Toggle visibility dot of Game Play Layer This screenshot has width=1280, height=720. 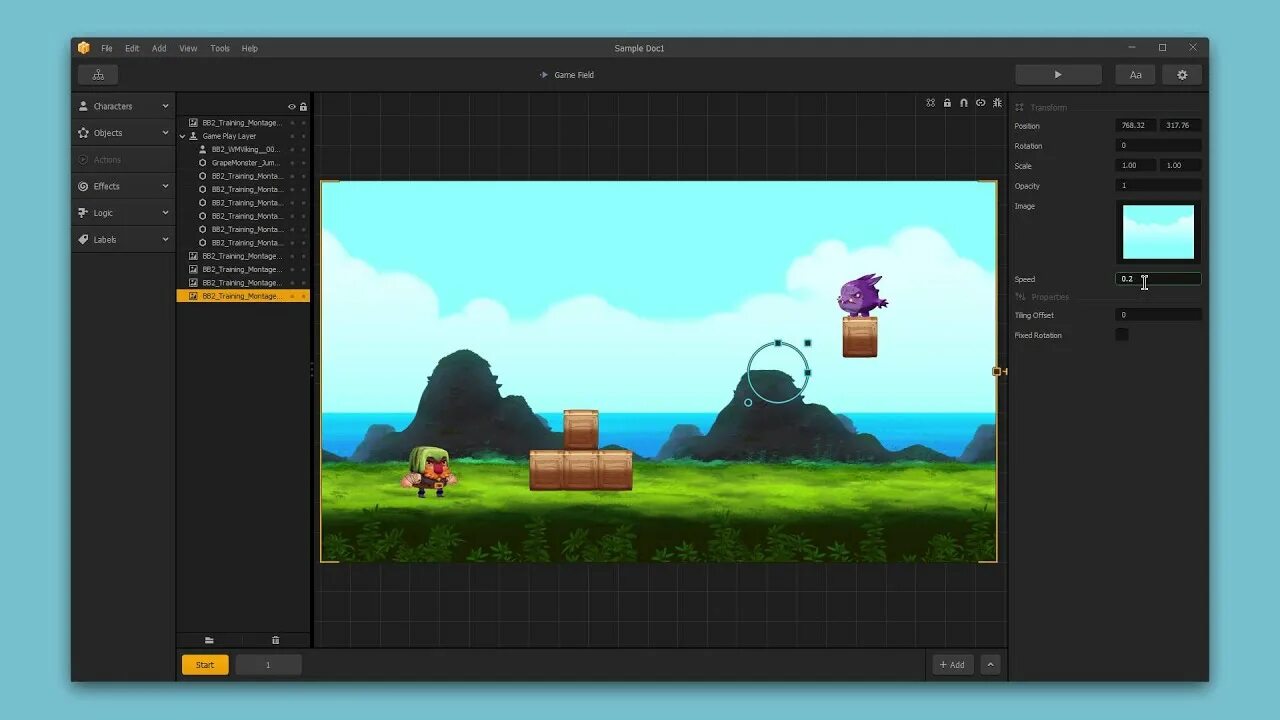coord(292,136)
